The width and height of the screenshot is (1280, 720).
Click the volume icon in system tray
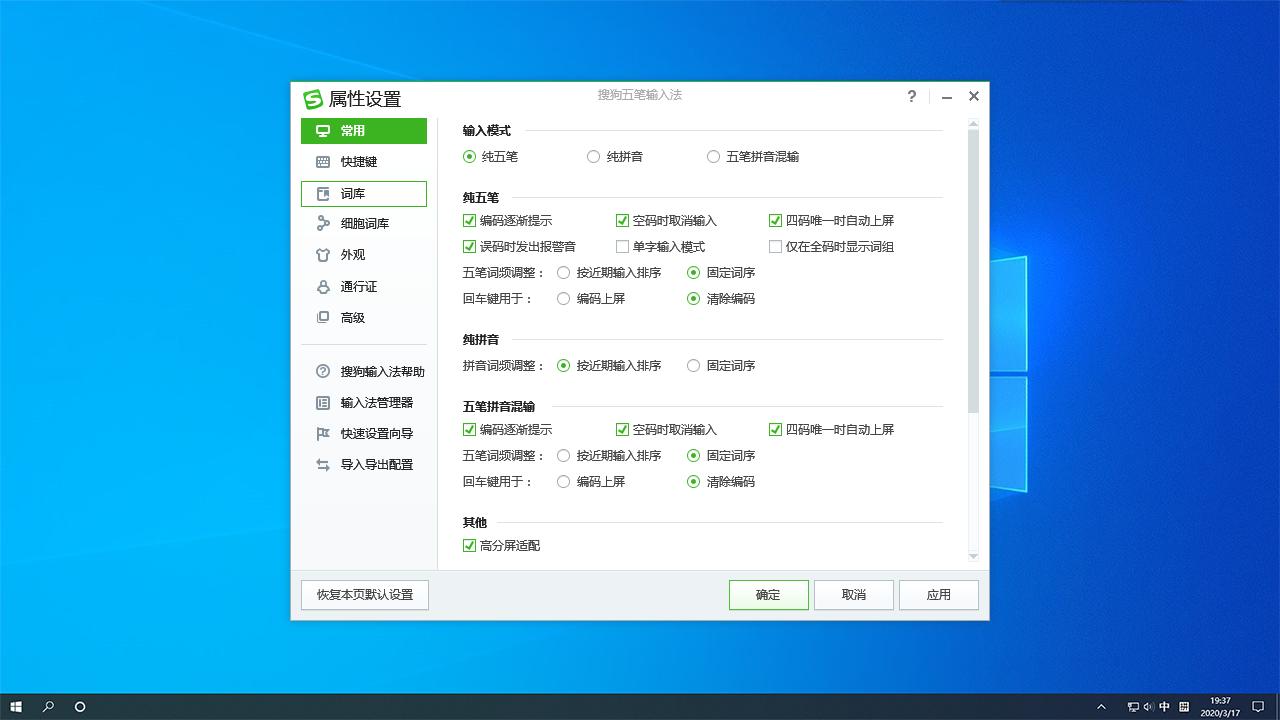pos(1149,707)
